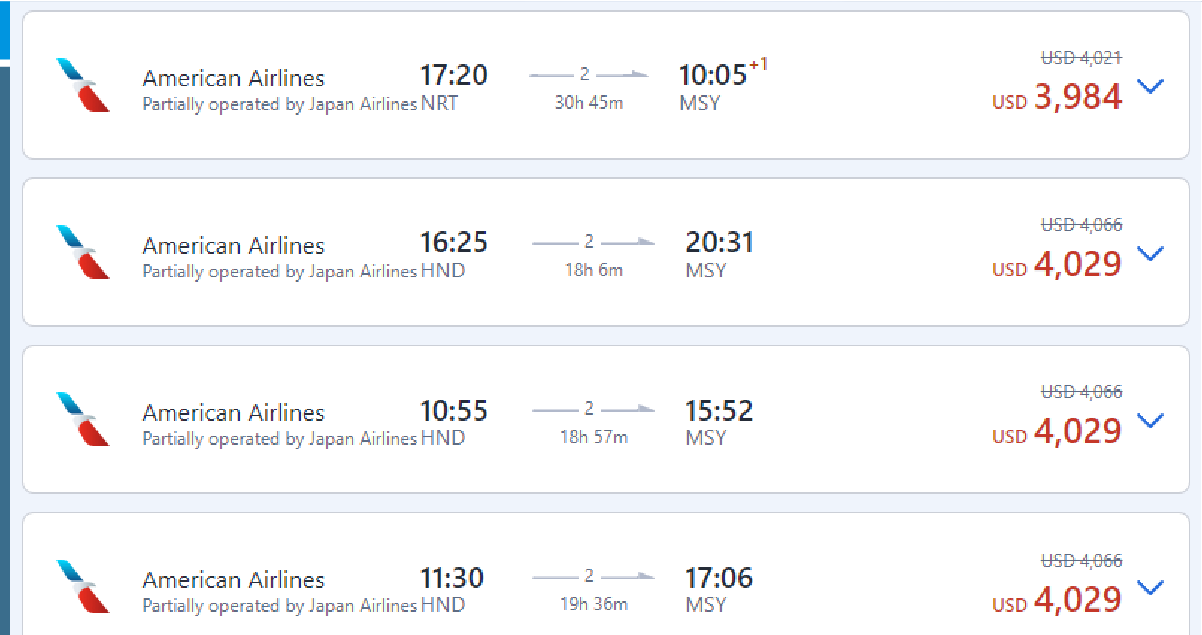Expand the 16:25 HND departure flight details
The height and width of the screenshot is (635, 1202).
[x=1151, y=254]
